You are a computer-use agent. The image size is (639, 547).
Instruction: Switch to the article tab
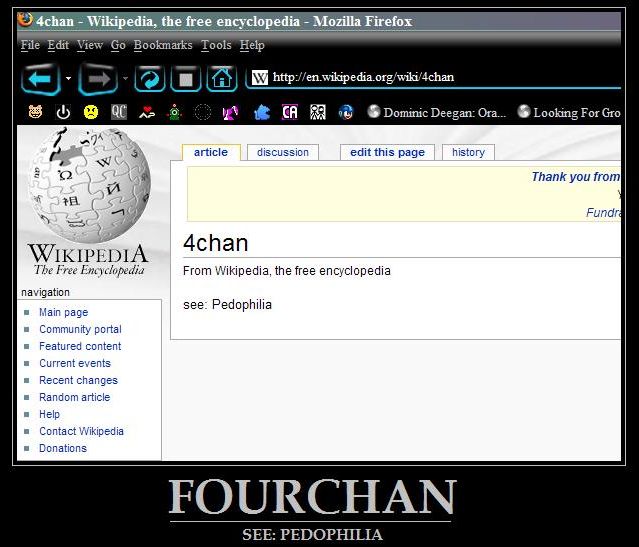[x=211, y=152]
